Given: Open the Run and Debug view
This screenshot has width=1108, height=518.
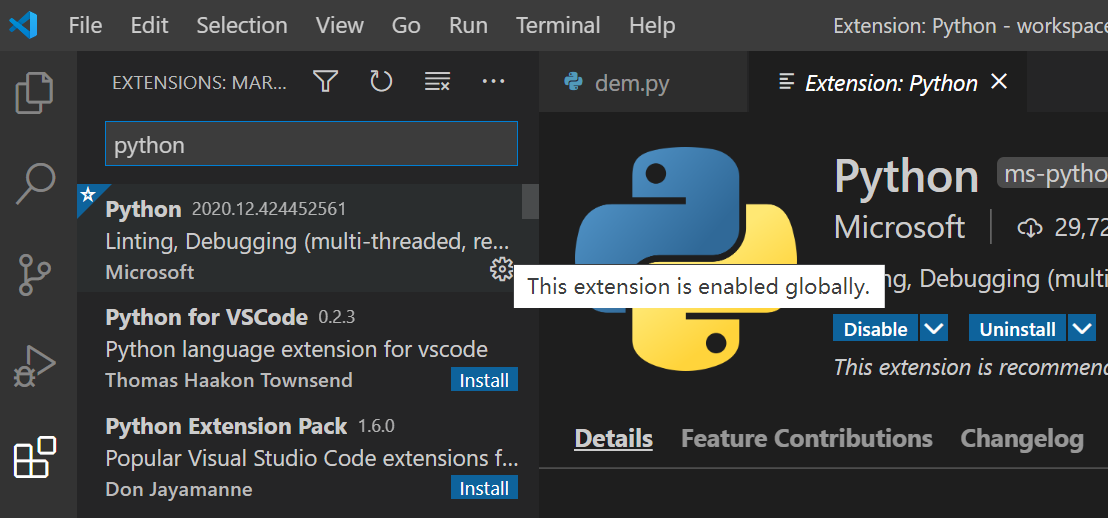Looking at the screenshot, I should tap(34, 367).
